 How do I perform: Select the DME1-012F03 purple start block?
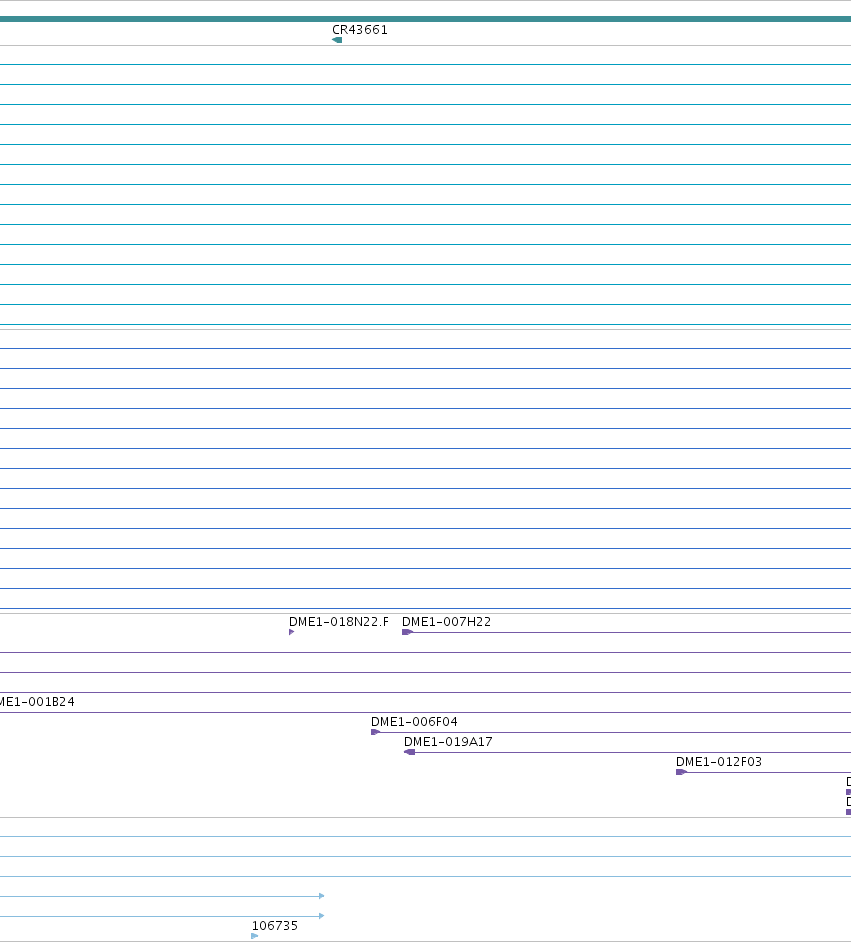point(681,772)
